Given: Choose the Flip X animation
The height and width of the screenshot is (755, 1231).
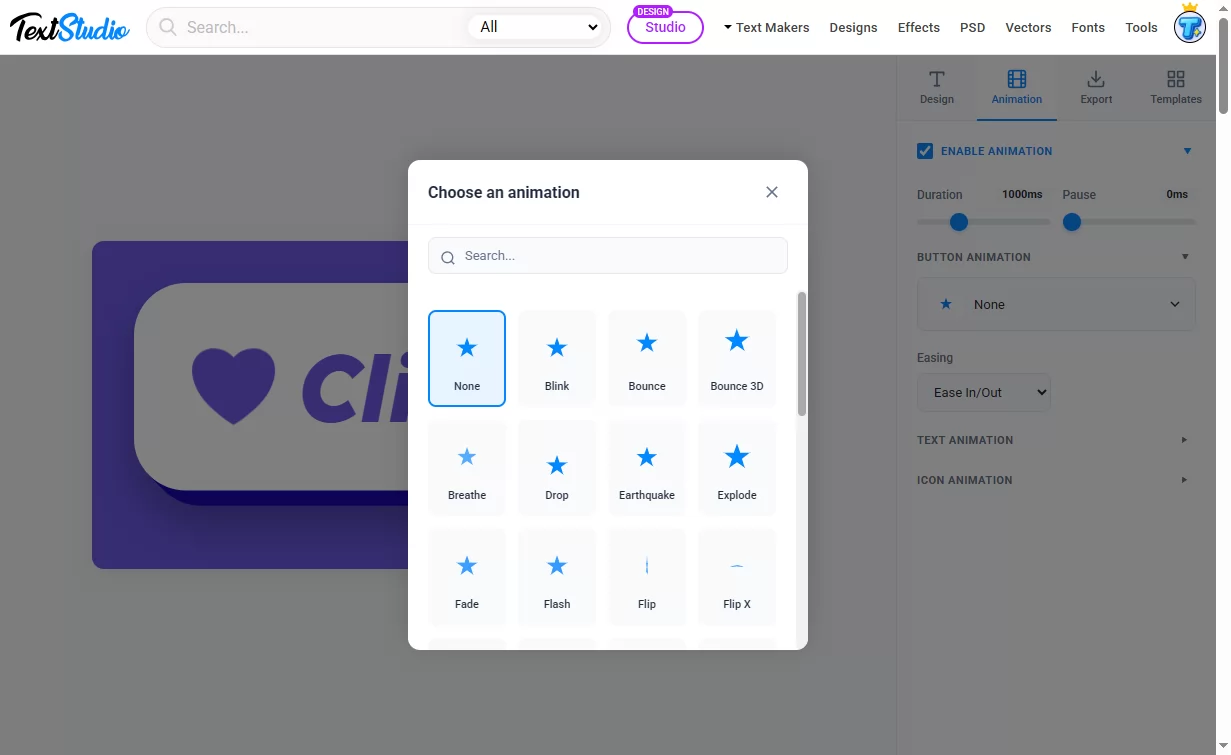Looking at the screenshot, I should pyautogui.click(x=737, y=577).
